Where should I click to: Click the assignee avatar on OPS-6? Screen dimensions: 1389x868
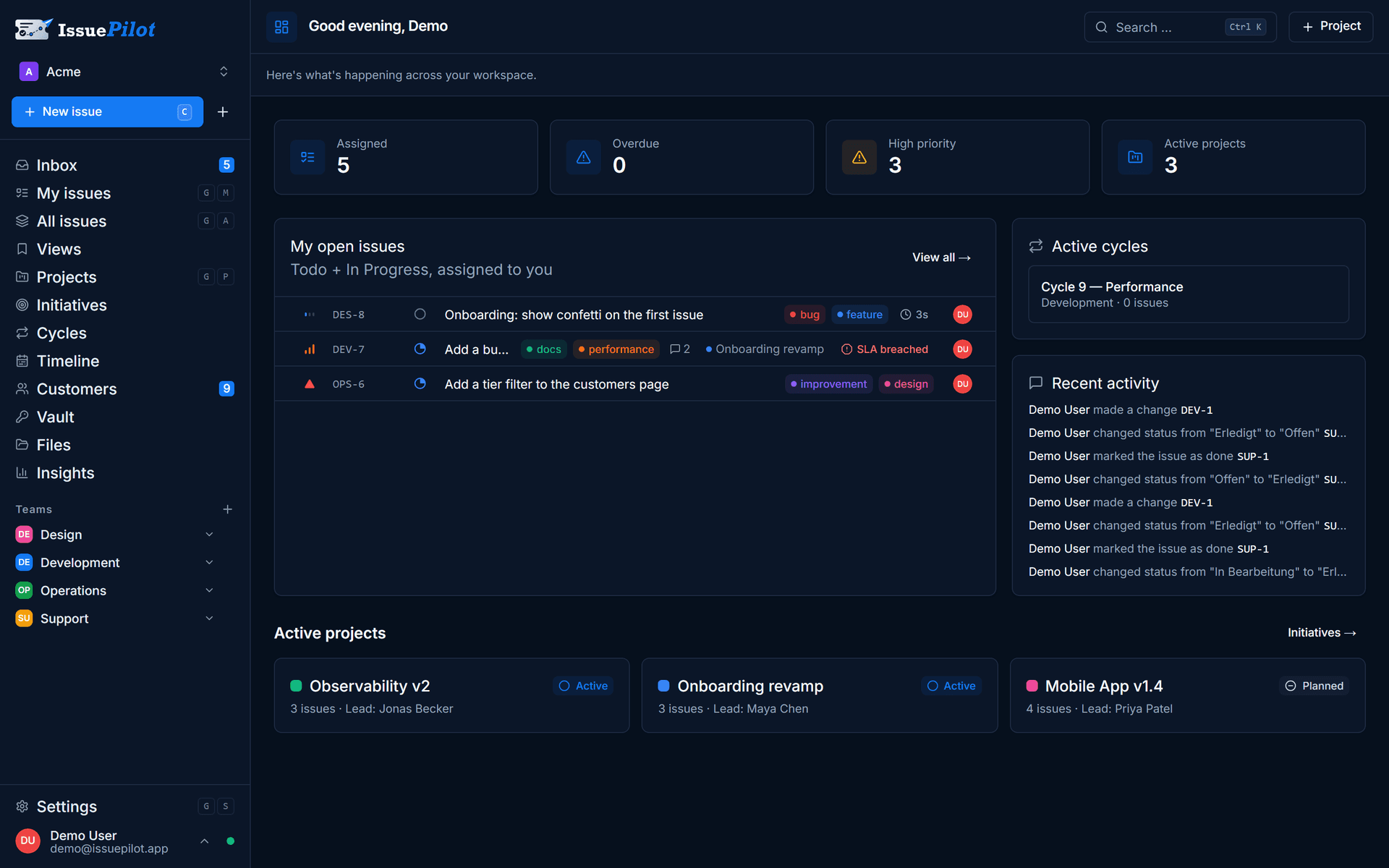click(962, 383)
